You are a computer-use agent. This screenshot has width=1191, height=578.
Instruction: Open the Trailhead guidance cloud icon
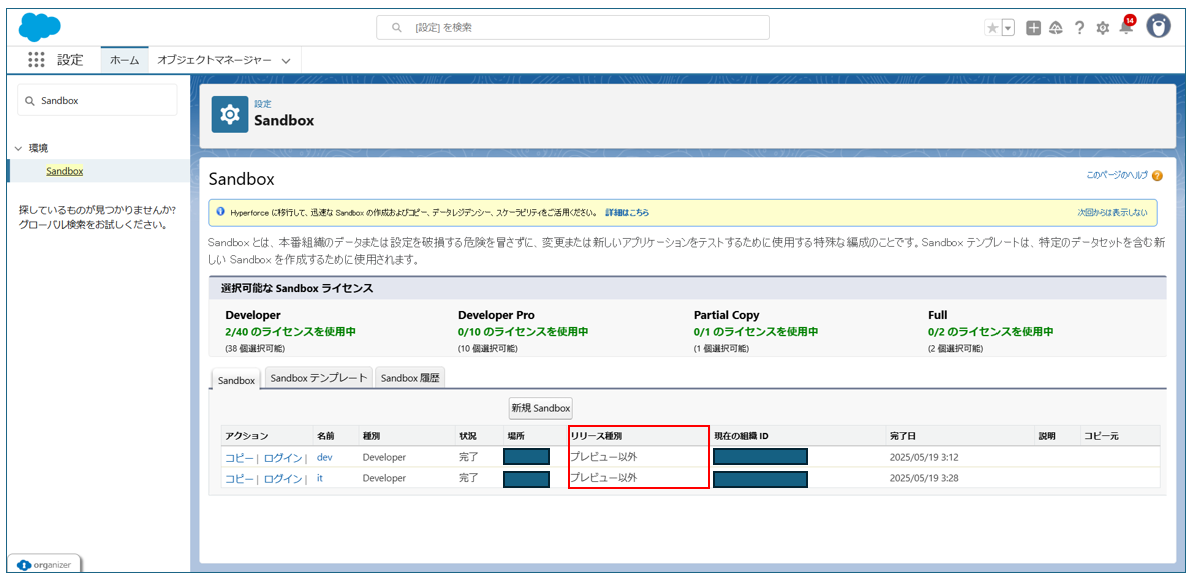click(1055, 28)
